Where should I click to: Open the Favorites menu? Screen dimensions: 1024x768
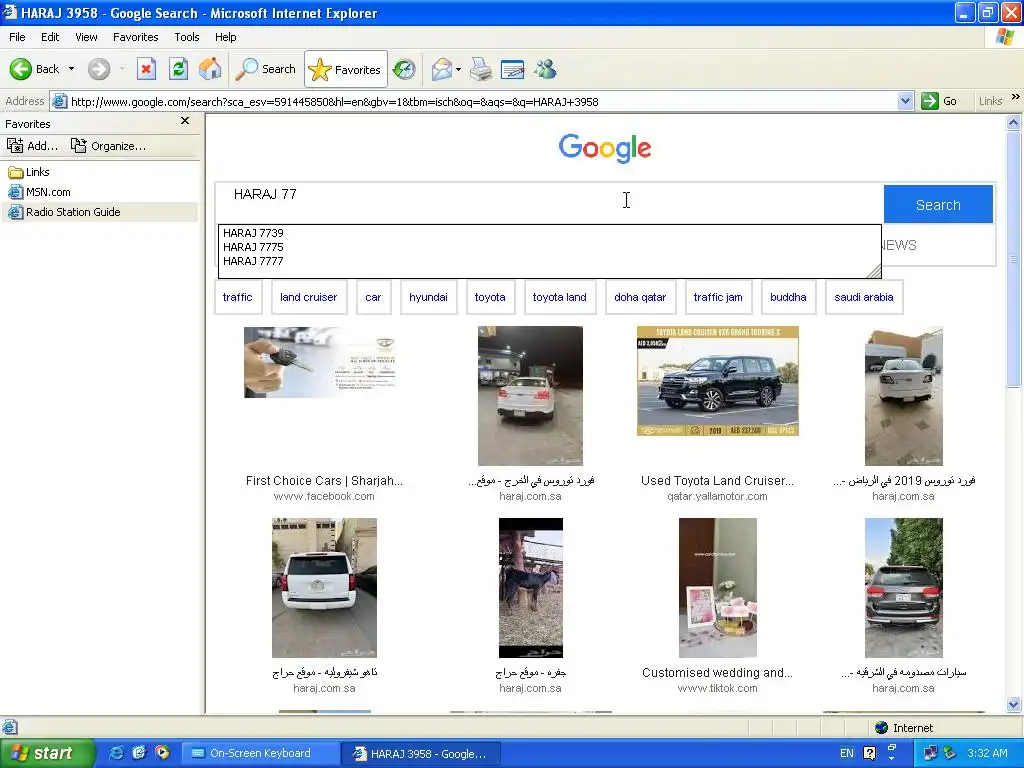[136, 37]
